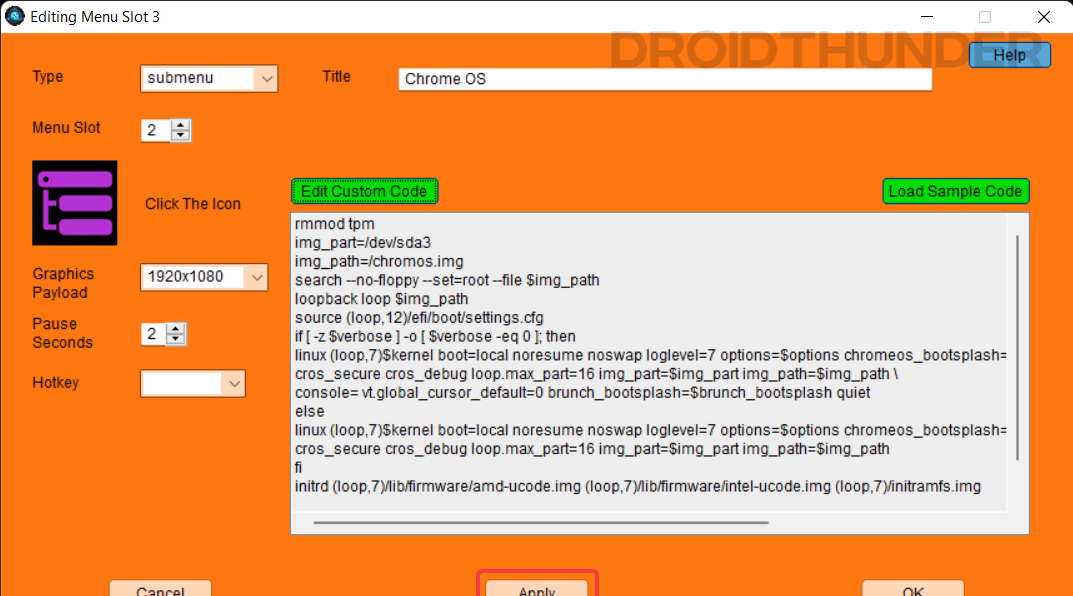This screenshot has height=596, width=1073.
Task: Open the empty Hotkey dropdown
Action: 192,383
